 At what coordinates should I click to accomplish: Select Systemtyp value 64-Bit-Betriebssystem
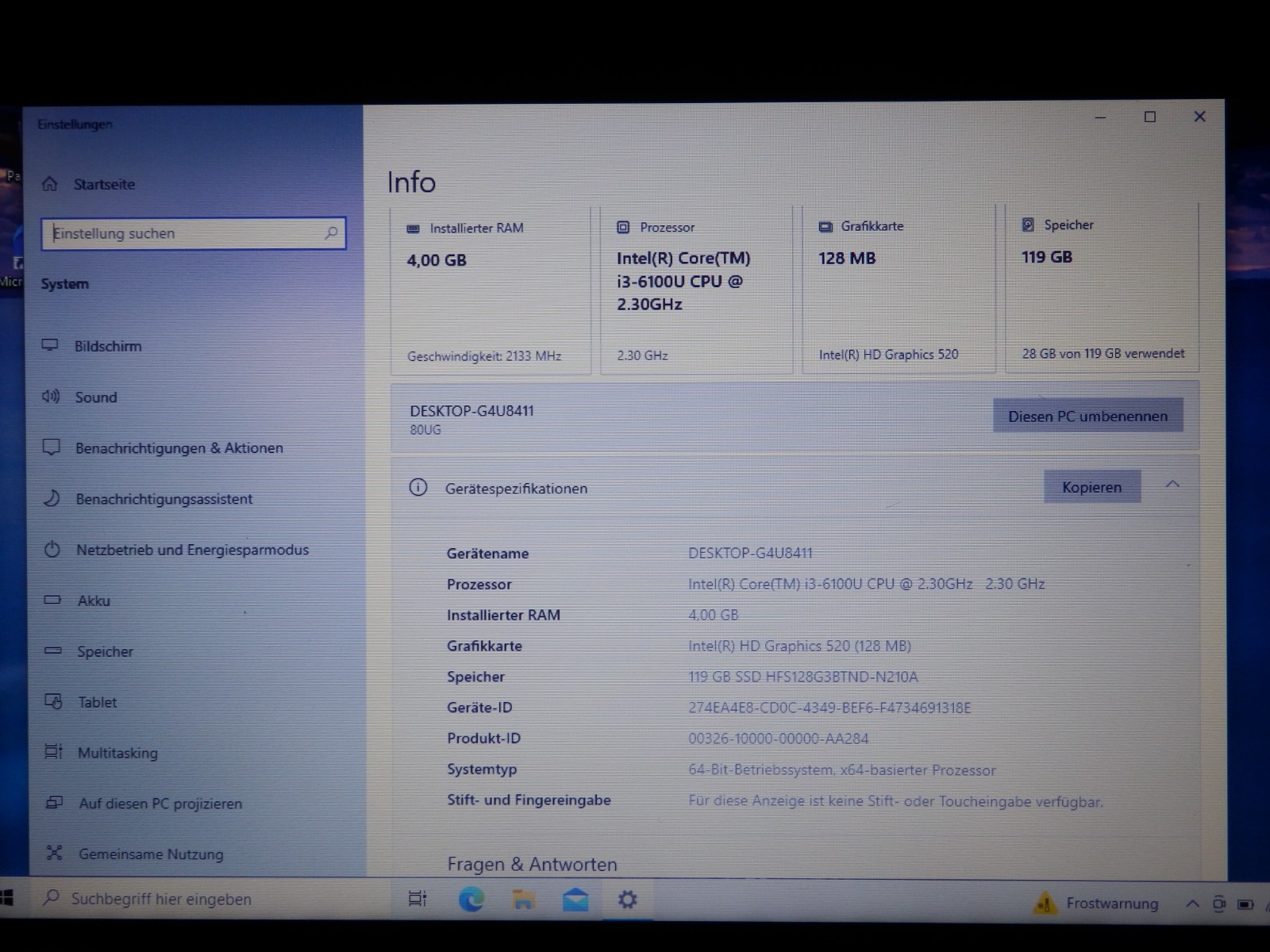(841, 770)
